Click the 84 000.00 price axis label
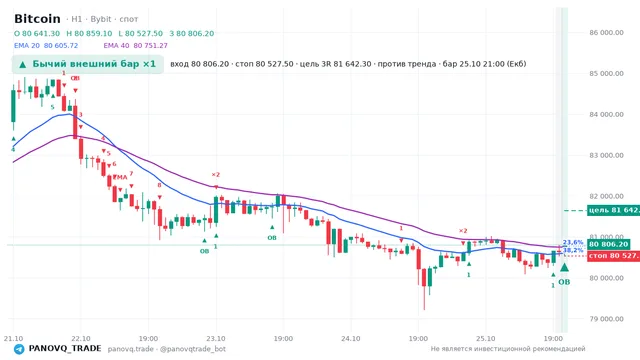Screen dimensions: 640x360 click(x=606, y=114)
